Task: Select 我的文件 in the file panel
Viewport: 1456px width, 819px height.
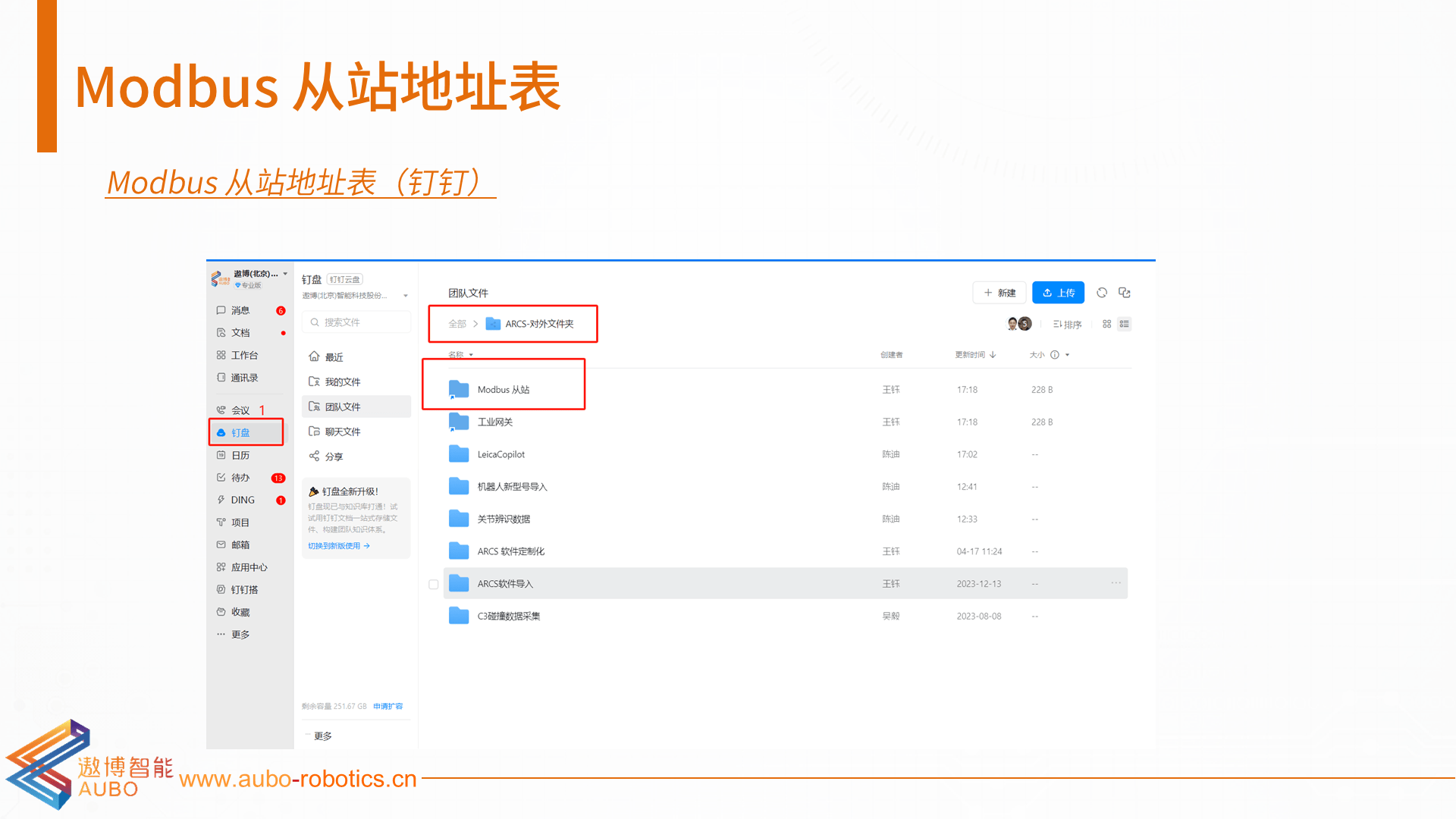Action: pos(356,382)
